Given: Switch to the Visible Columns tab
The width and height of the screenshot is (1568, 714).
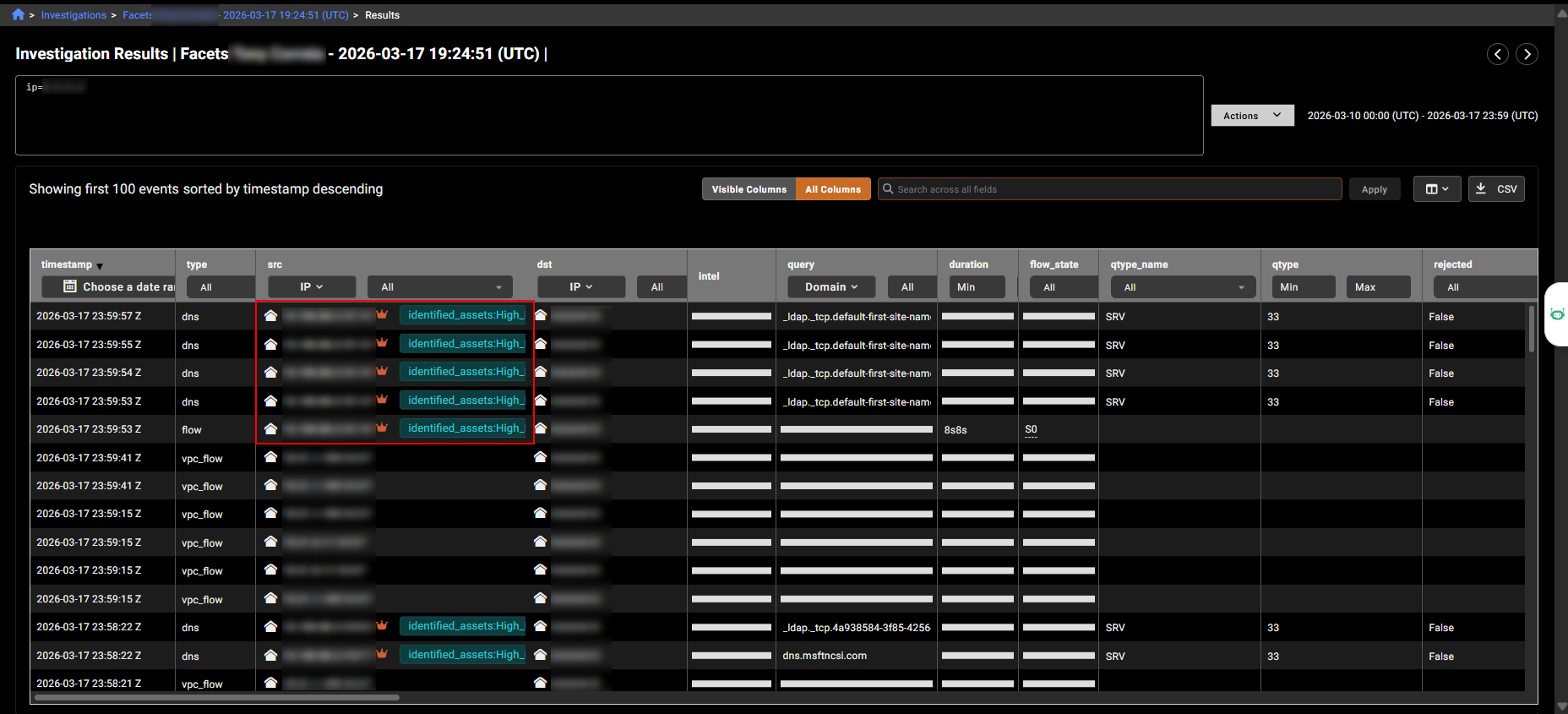Looking at the screenshot, I should tap(749, 189).
